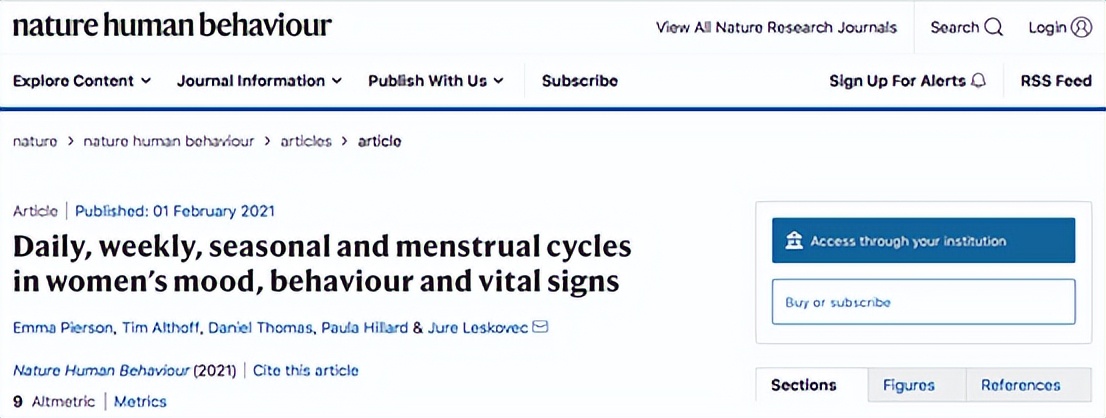Click the email envelope icon after Jure Leskovec
Screen dimensions: 1106x418
point(541,327)
